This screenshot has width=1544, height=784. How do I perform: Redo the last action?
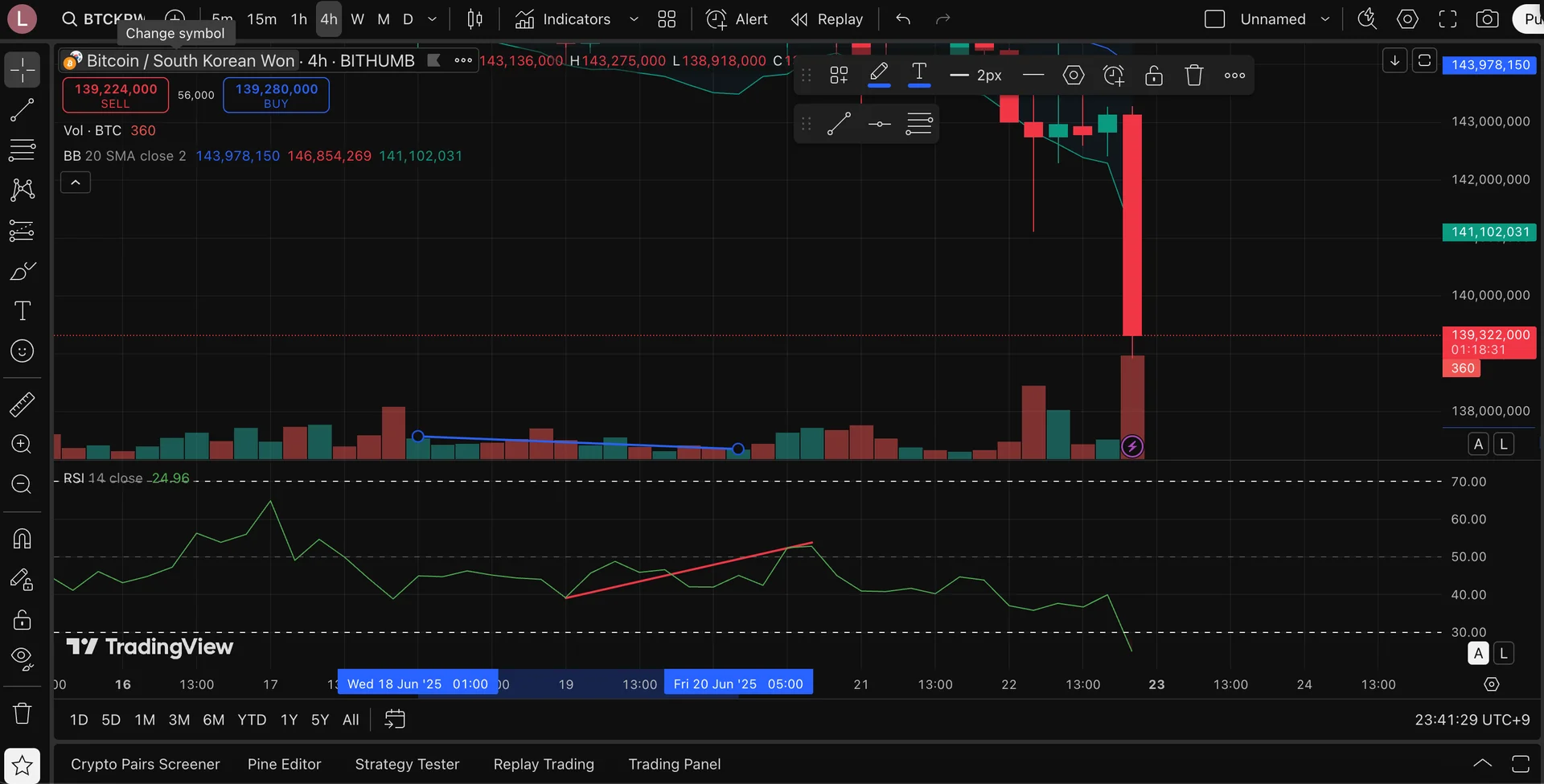[943, 18]
